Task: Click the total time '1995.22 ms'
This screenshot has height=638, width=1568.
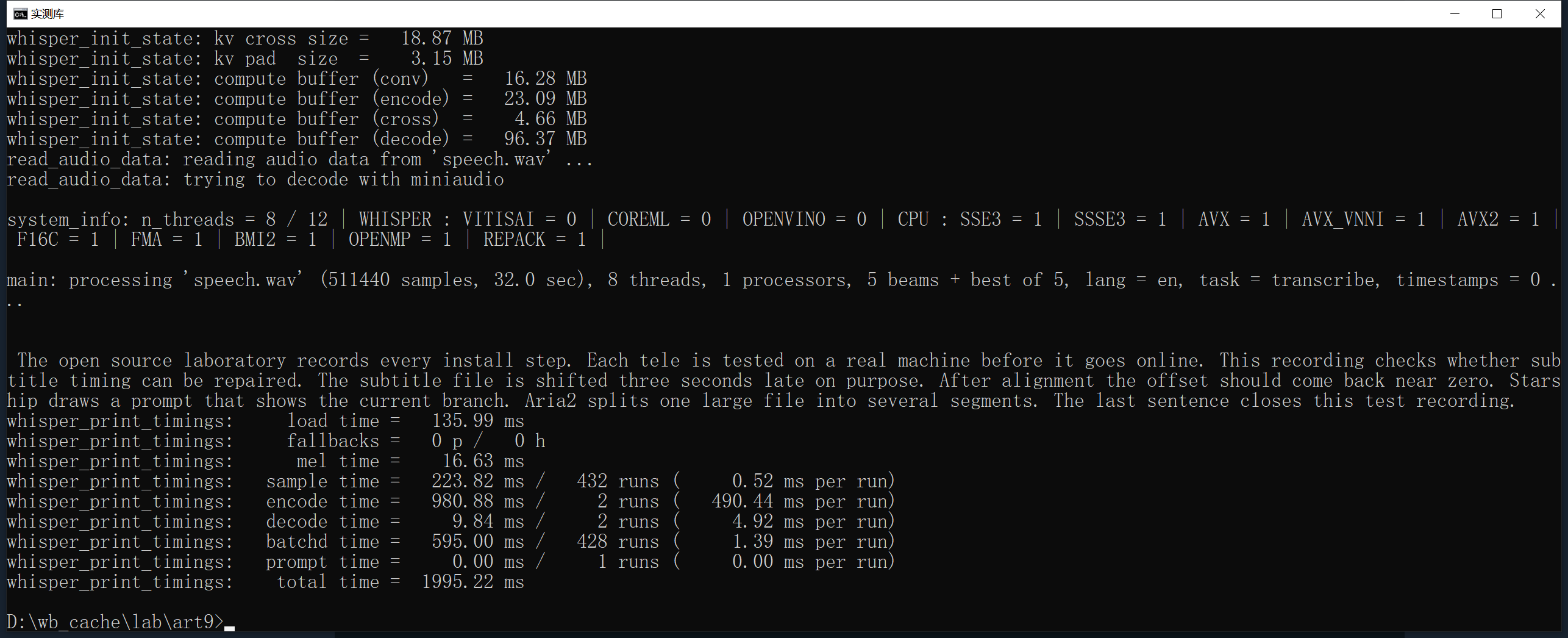Action: point(473,581)
